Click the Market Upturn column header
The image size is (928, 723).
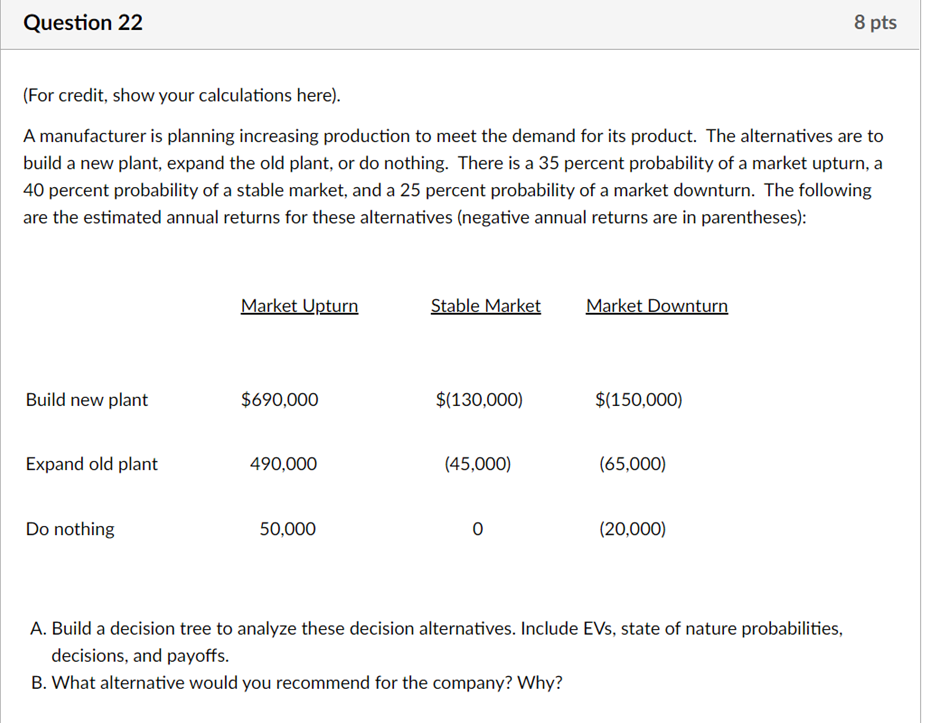299,306
